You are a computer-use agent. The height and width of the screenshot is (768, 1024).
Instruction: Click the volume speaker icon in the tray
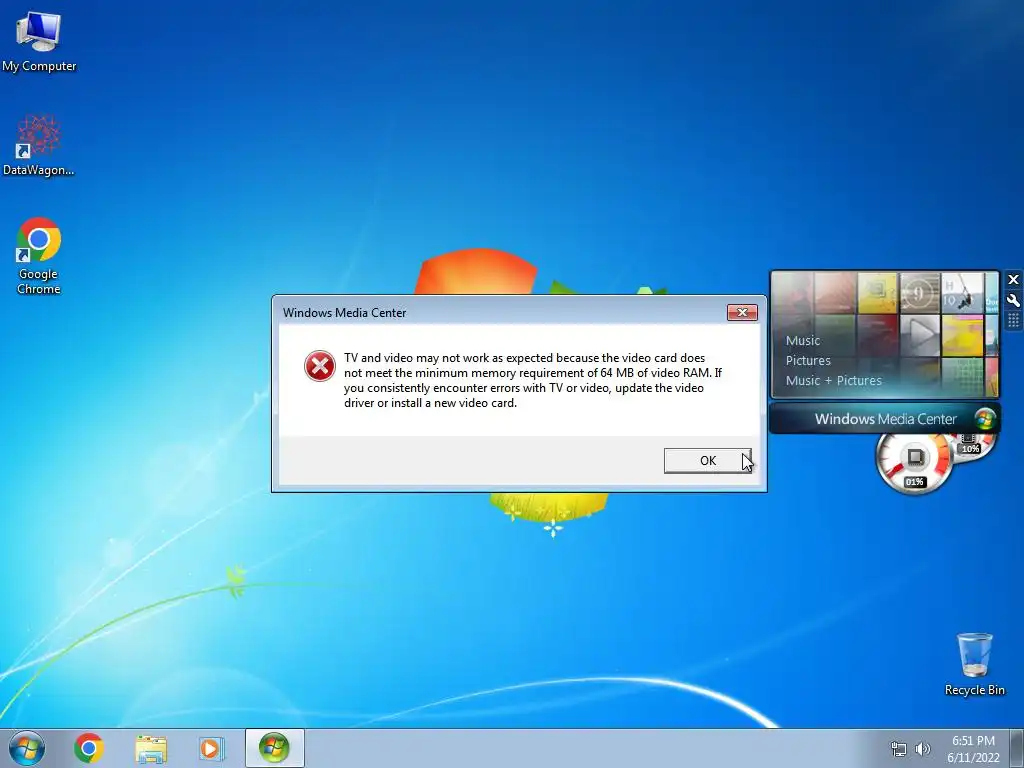pyautogui.click(x=923, y=749)
